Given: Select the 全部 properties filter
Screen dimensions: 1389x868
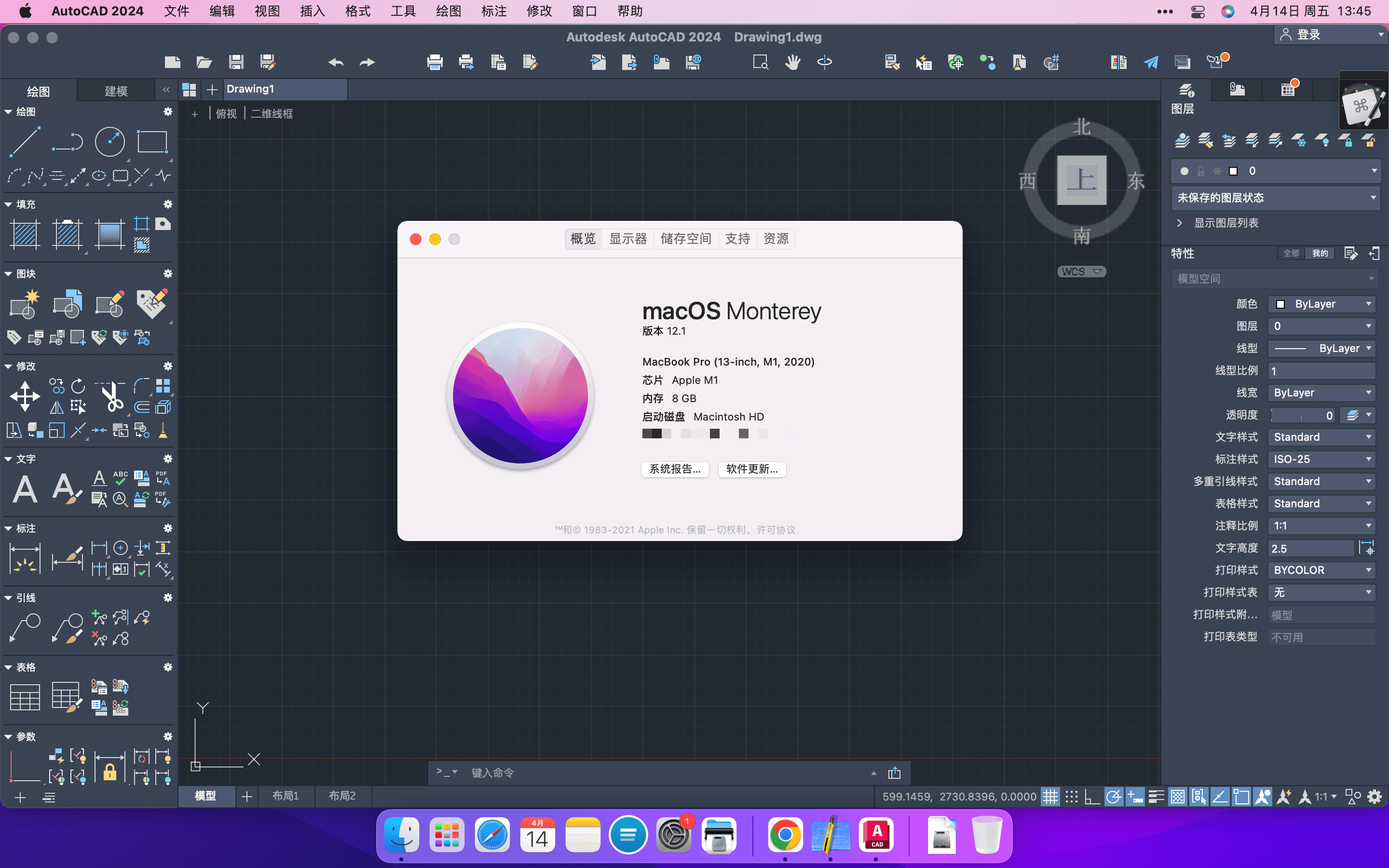Looking at the screenshot, I should click(1291, 253).
